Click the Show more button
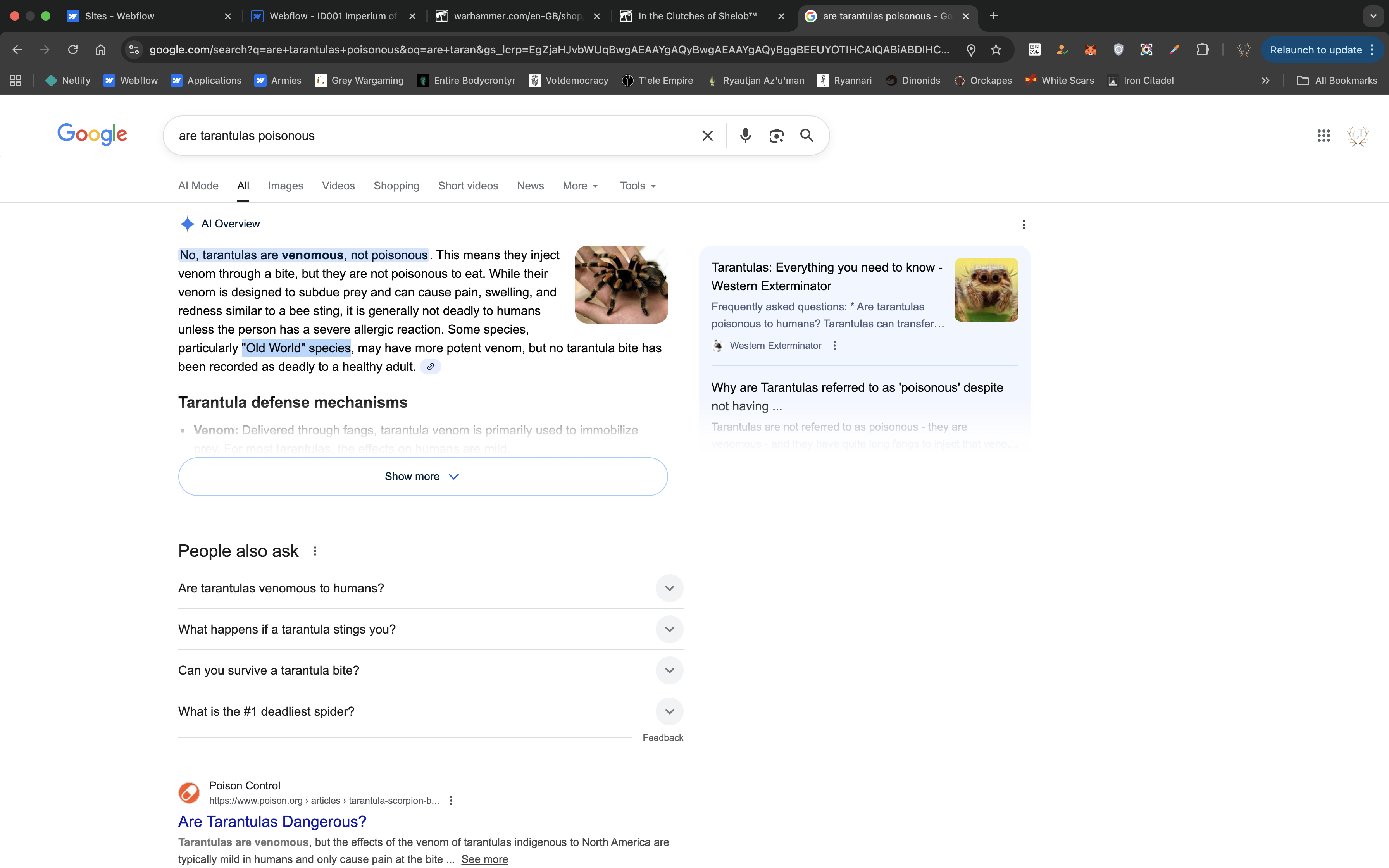Viewport: 1389px width, 868px height. (x=422, y=477)
